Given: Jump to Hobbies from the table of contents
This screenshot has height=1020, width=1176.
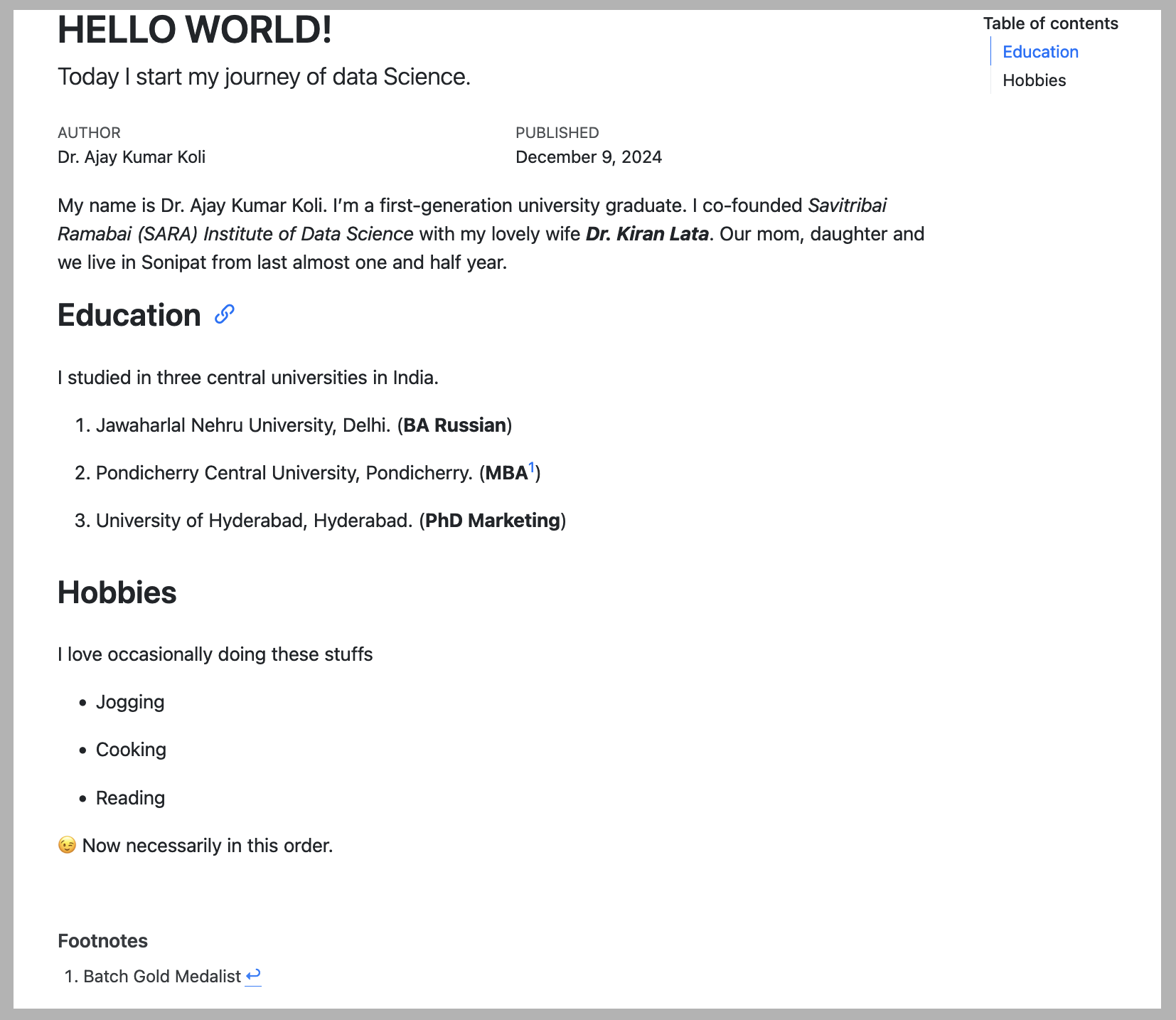Looking at the screenshot, I should (1034, 80).
